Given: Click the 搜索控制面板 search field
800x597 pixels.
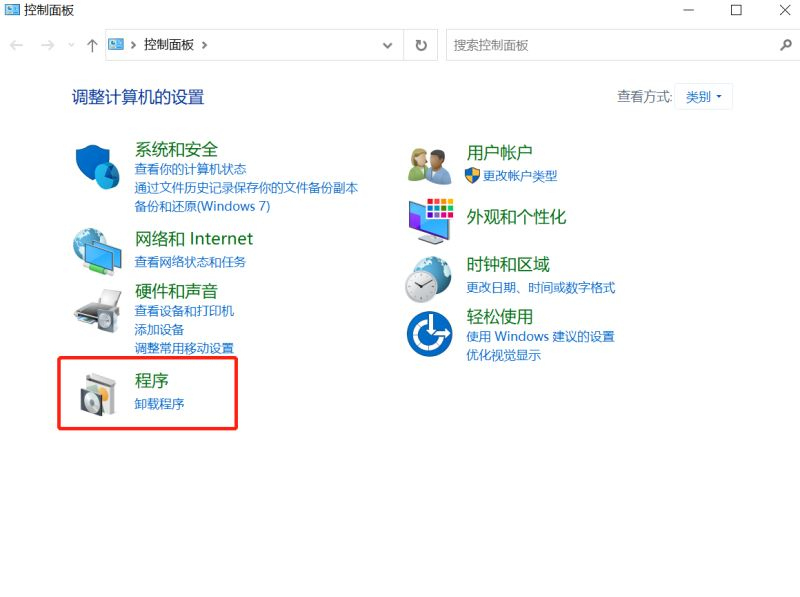Looking at the screenshot, I should [x=610, y=45].
